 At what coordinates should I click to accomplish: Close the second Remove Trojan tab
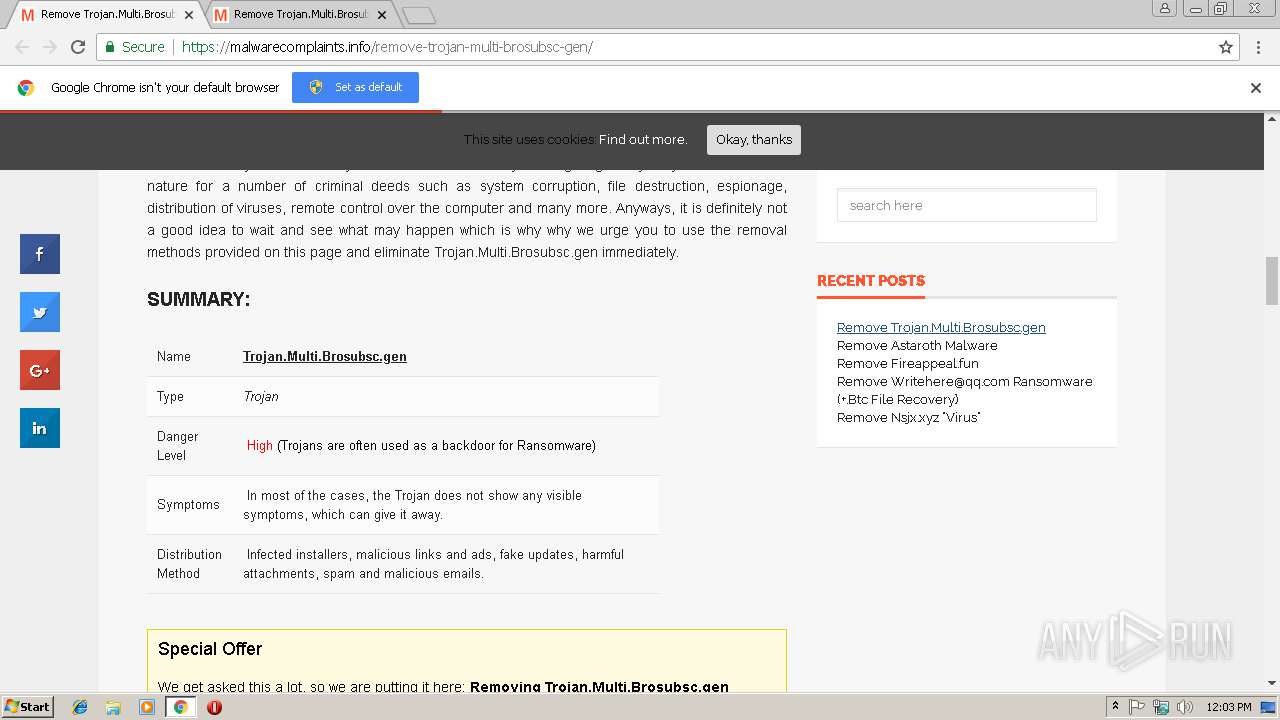coord(382,15)
